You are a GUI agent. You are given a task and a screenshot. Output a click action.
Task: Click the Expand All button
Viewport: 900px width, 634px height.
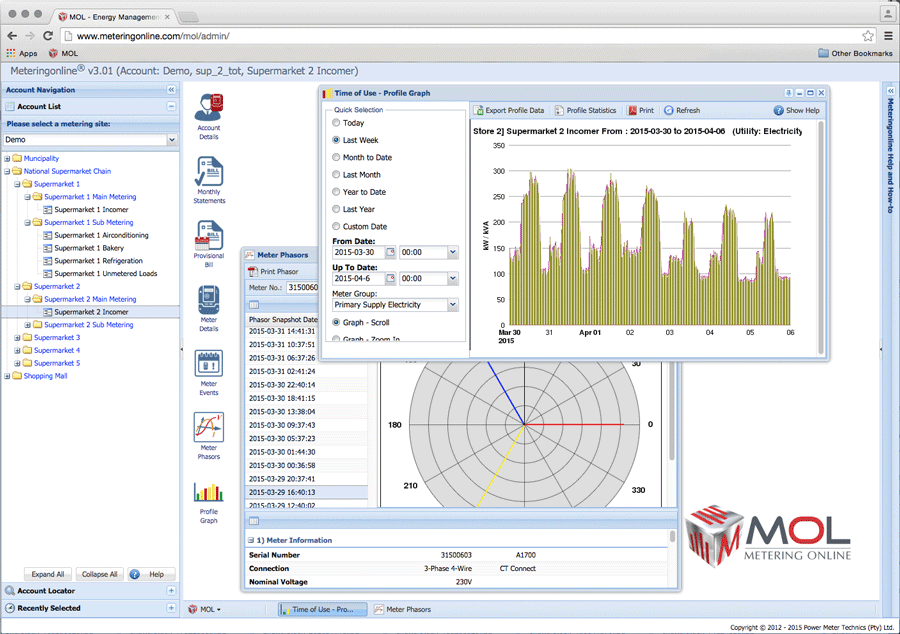coord(48,575)
